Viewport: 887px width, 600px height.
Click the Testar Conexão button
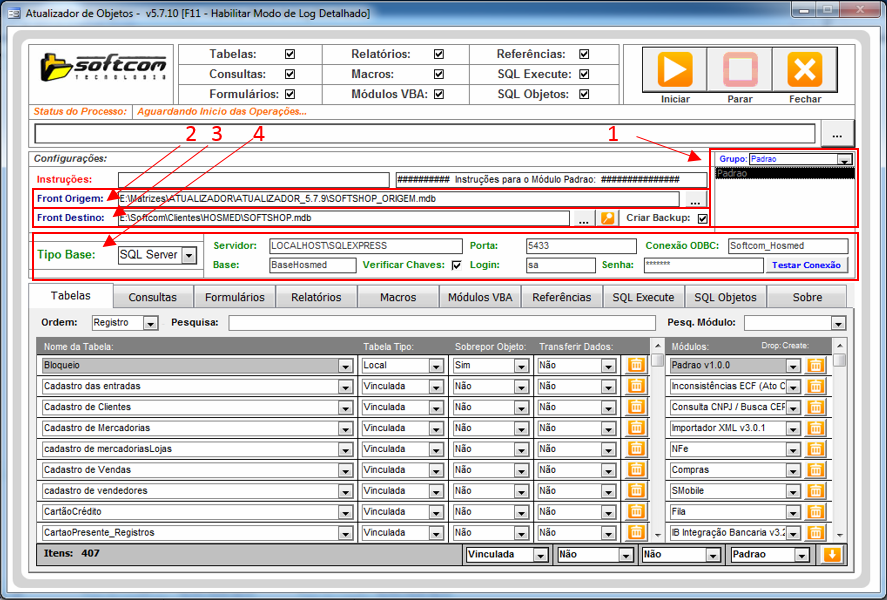(806, 265)
